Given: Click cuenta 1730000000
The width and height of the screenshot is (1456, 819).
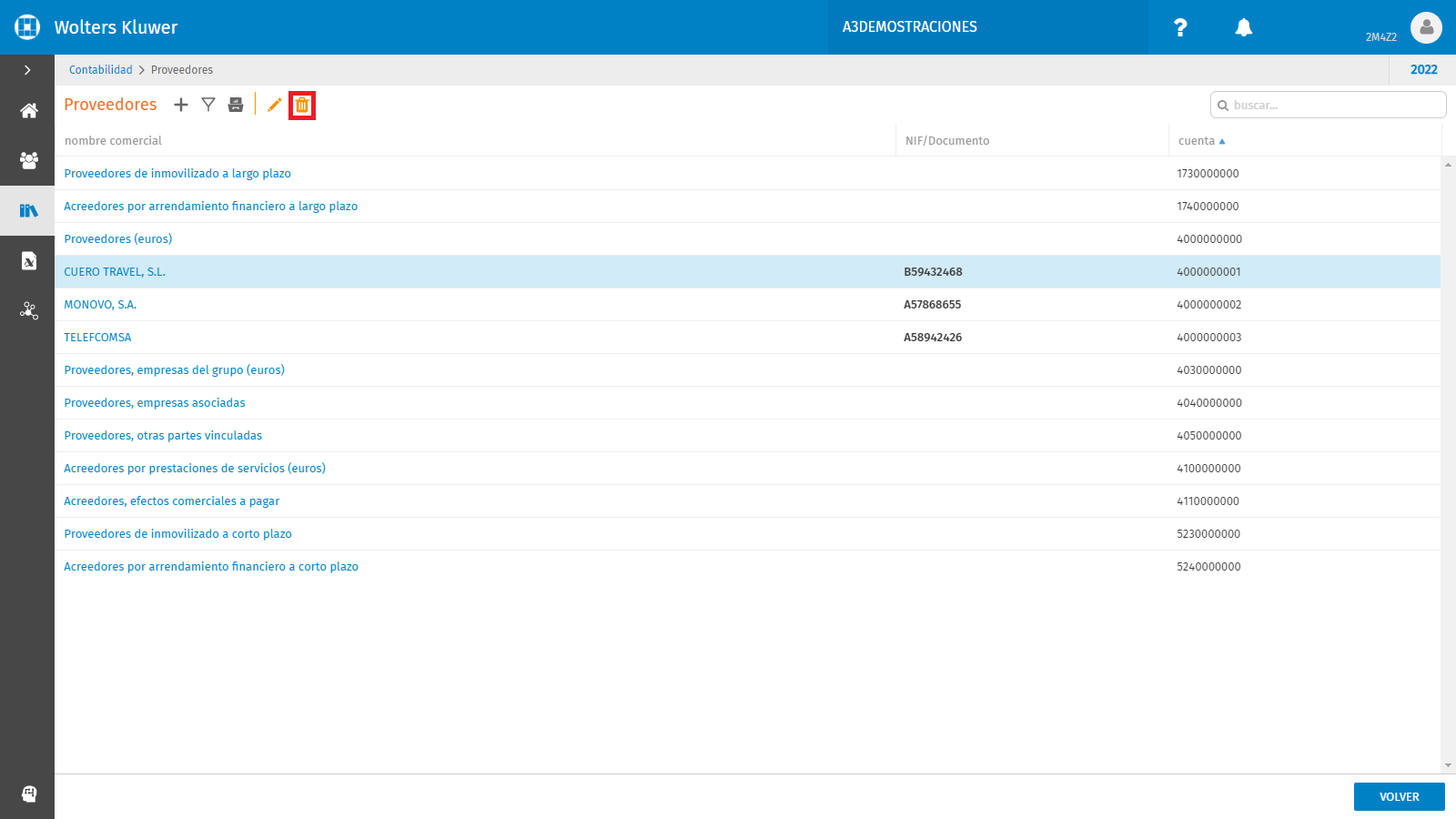Looking at the screenshot, I should tap(1208, 174).
